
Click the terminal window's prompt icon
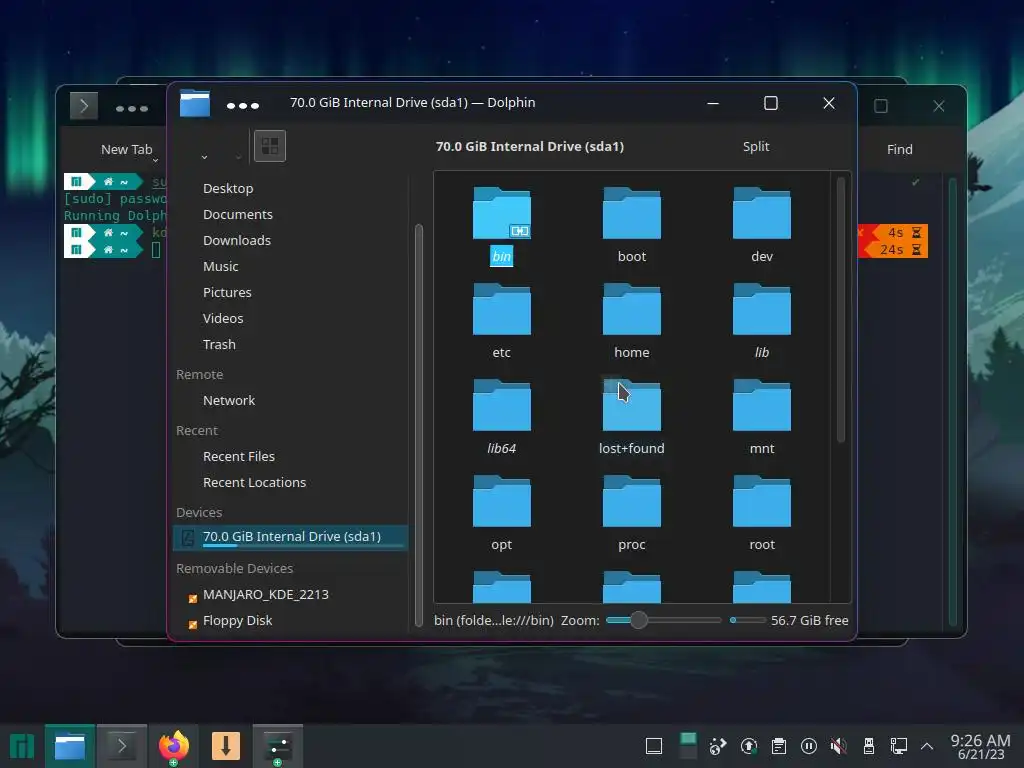(84, 106)
